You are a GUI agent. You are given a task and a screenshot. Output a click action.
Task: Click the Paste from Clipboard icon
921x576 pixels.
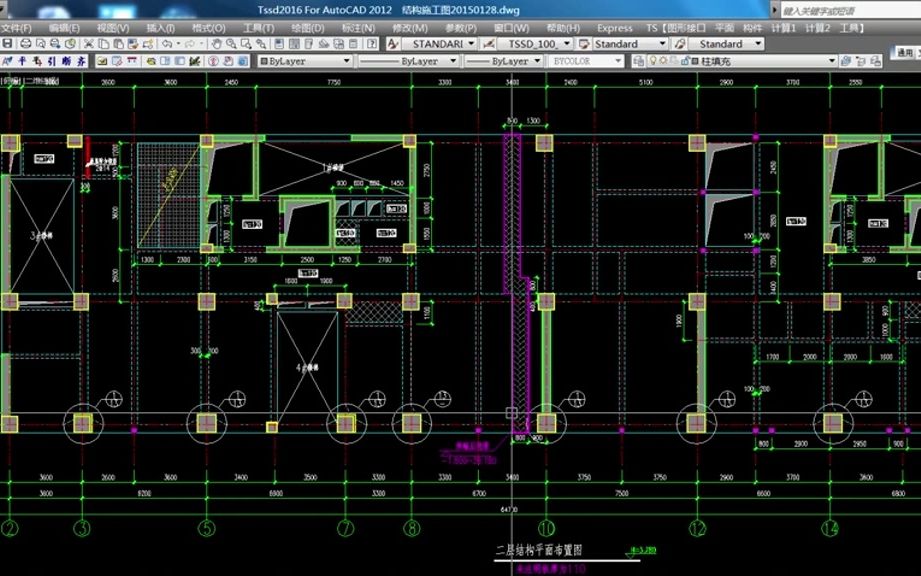tap(120, 45)
